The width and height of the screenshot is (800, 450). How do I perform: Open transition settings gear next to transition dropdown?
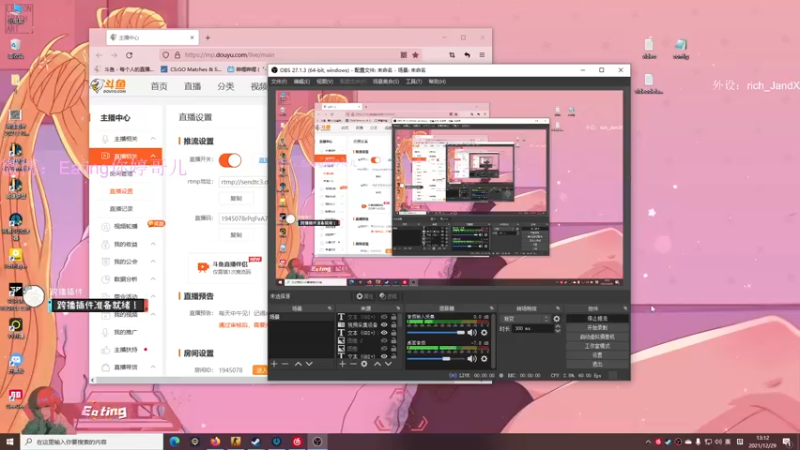[557, 319]
